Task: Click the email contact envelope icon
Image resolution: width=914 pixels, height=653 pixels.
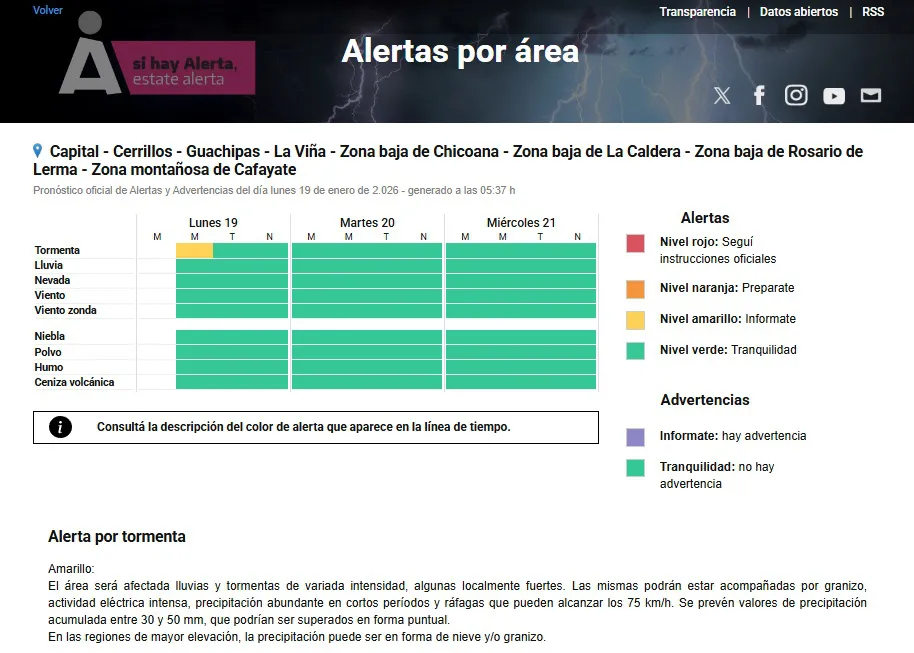Action: click(870, 95)
